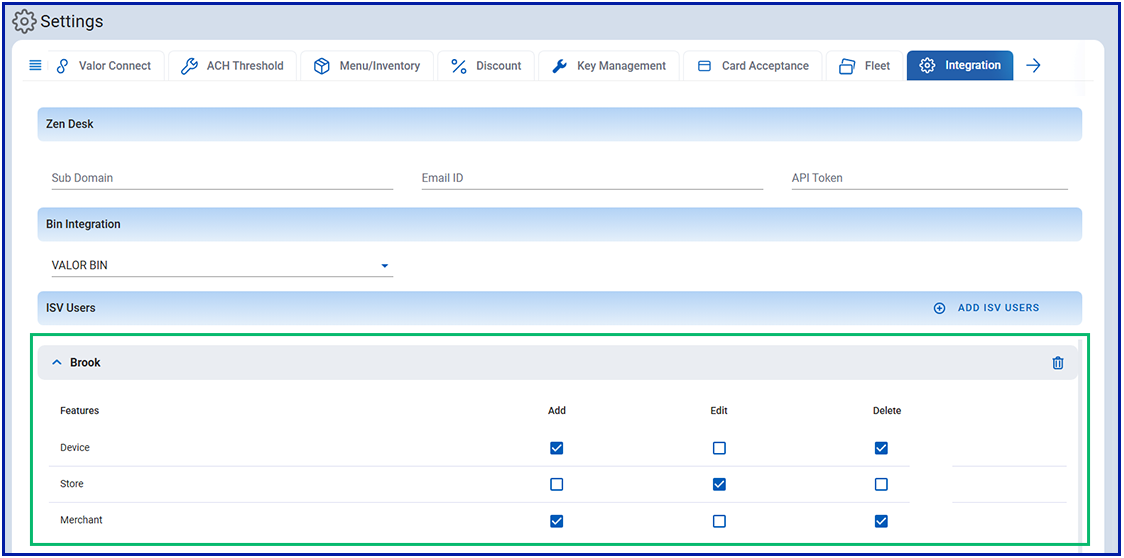
Task: Click the right arrow to show more tabs
Action: (1033, 65)
